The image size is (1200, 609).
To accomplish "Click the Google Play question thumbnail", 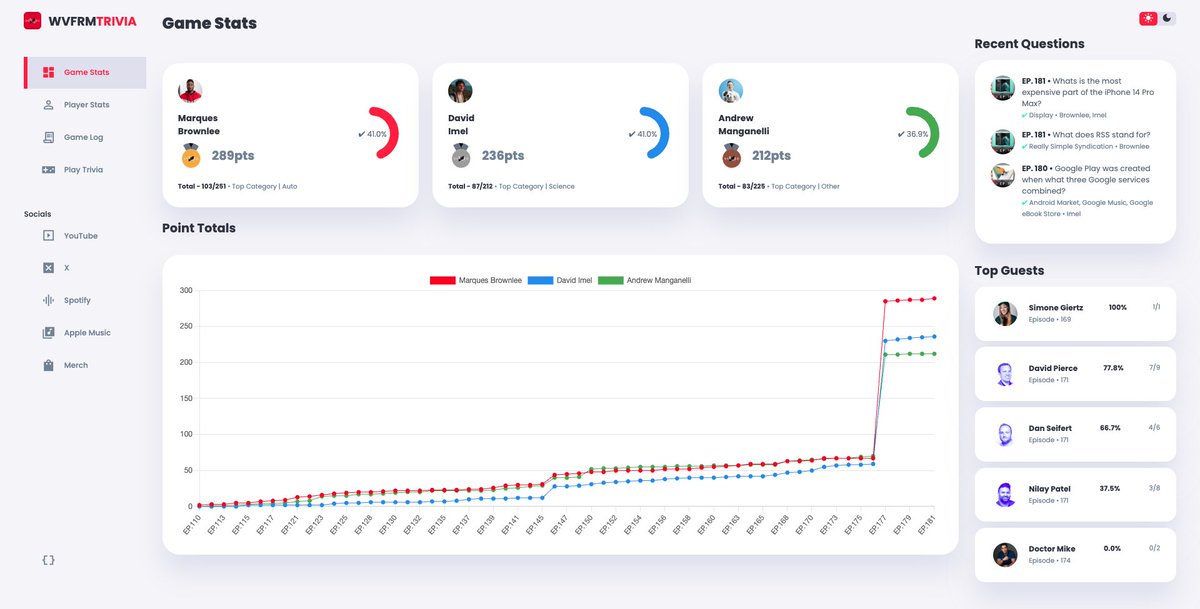I will tap(1003, 175).
